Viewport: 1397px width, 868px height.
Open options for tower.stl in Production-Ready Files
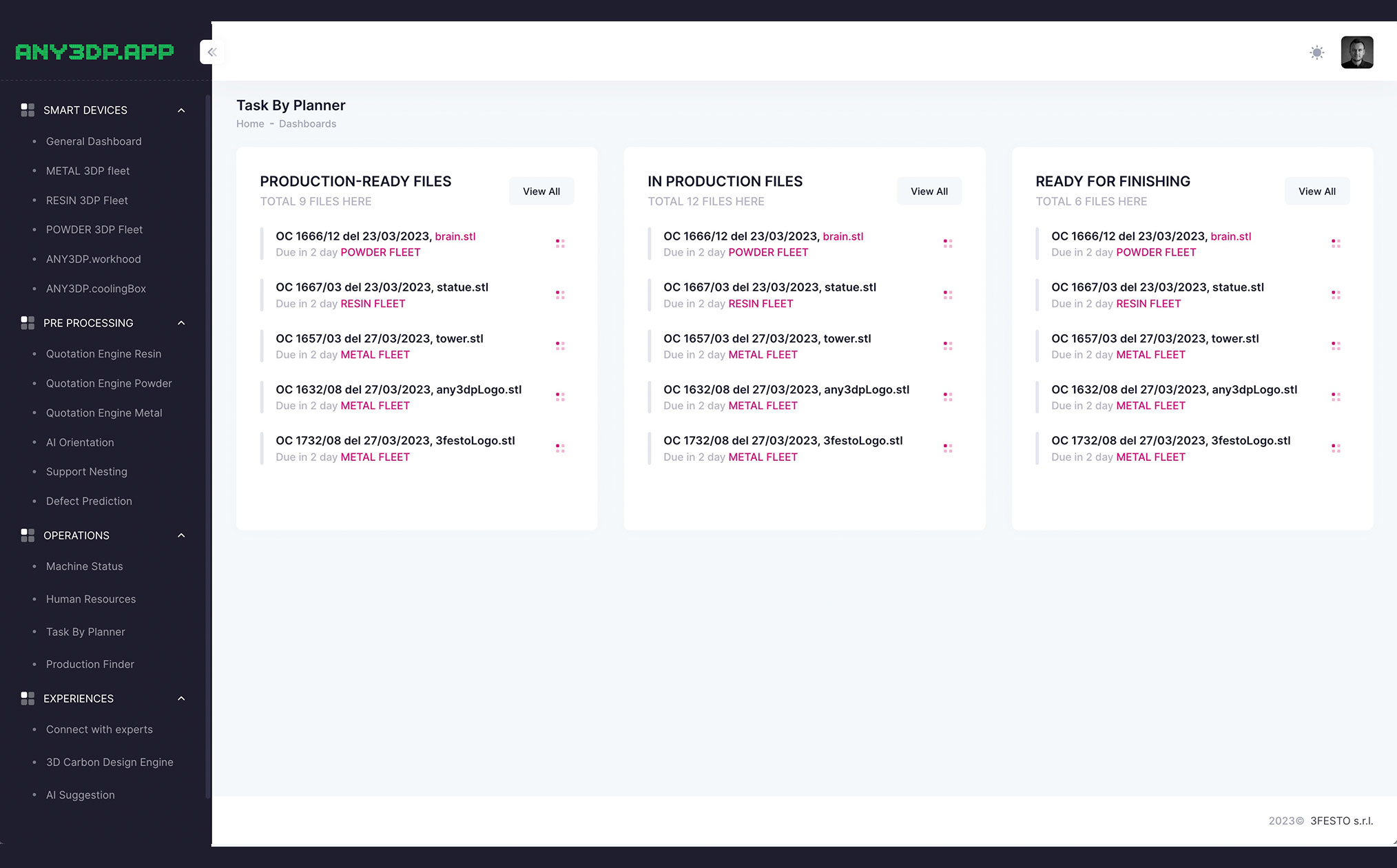[x=560, y=346]
